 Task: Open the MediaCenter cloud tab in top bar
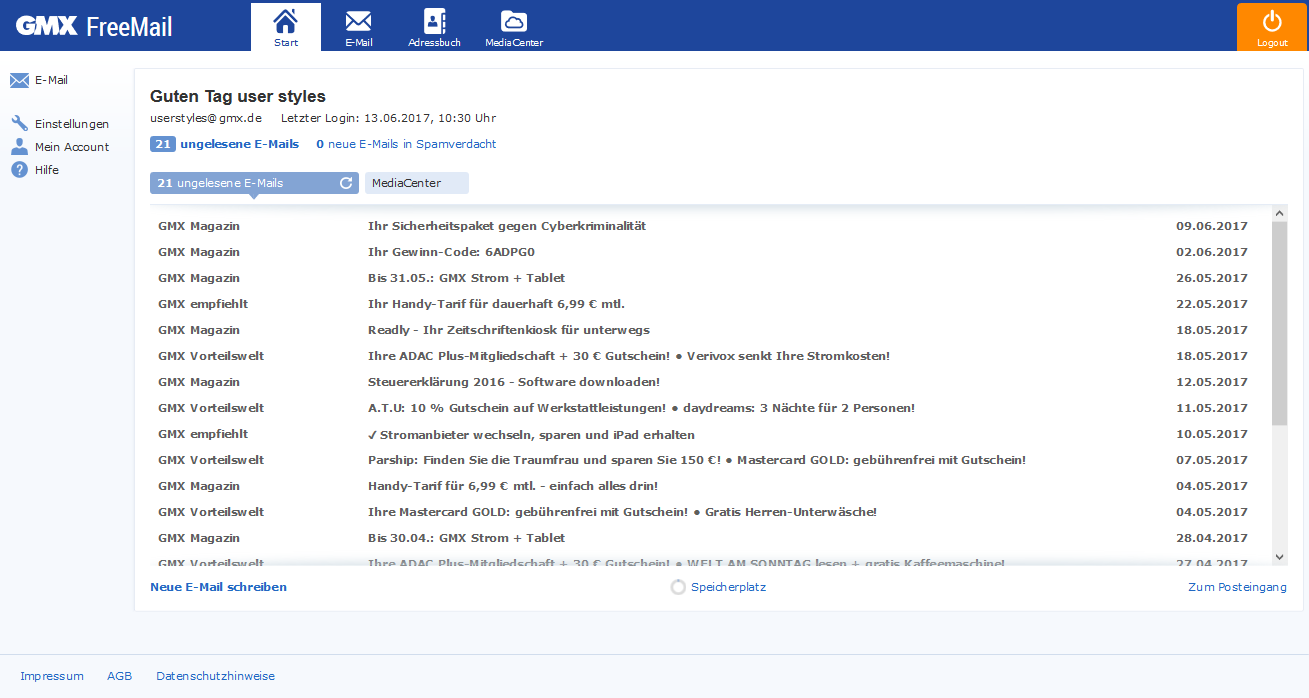514,27
